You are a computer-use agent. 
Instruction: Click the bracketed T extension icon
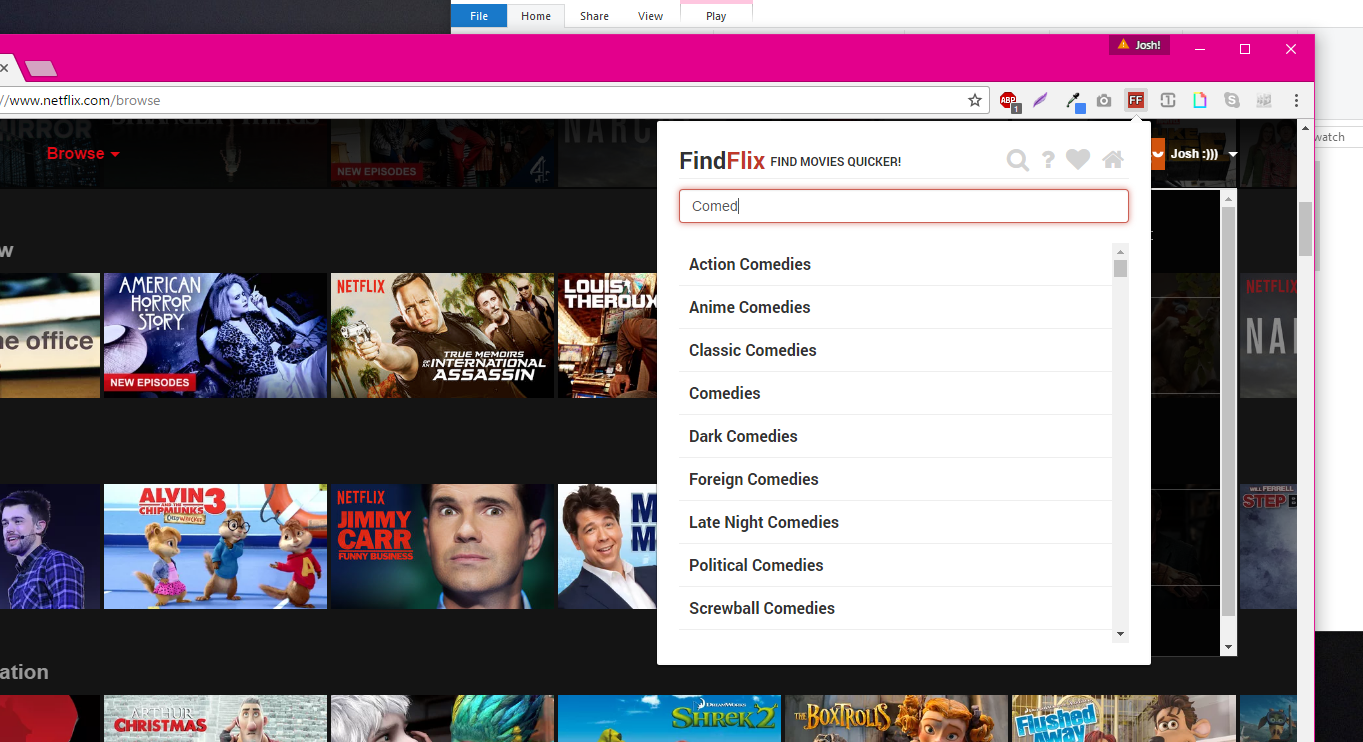tap(1167, 100)
